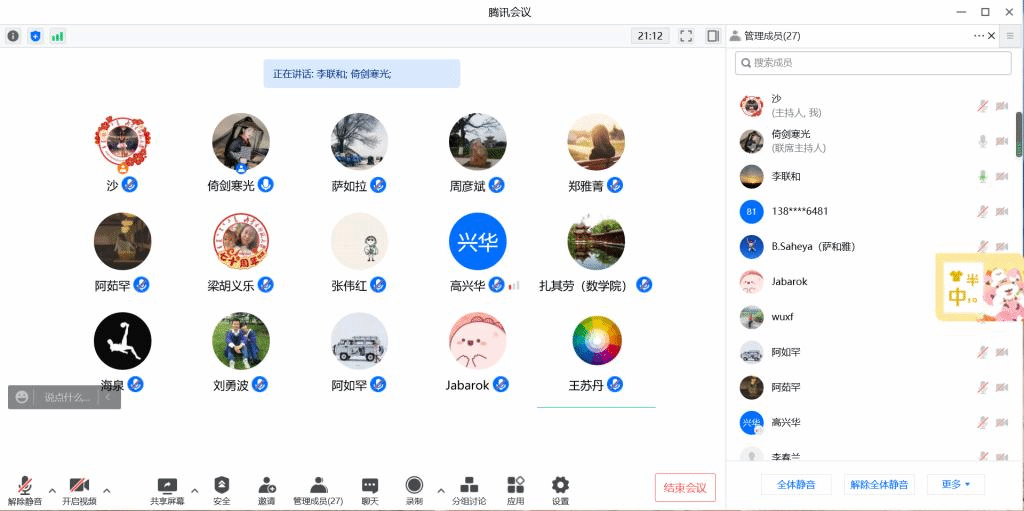
Task: Click the 邀请 invite icon
Action: [x=267, y=489]
